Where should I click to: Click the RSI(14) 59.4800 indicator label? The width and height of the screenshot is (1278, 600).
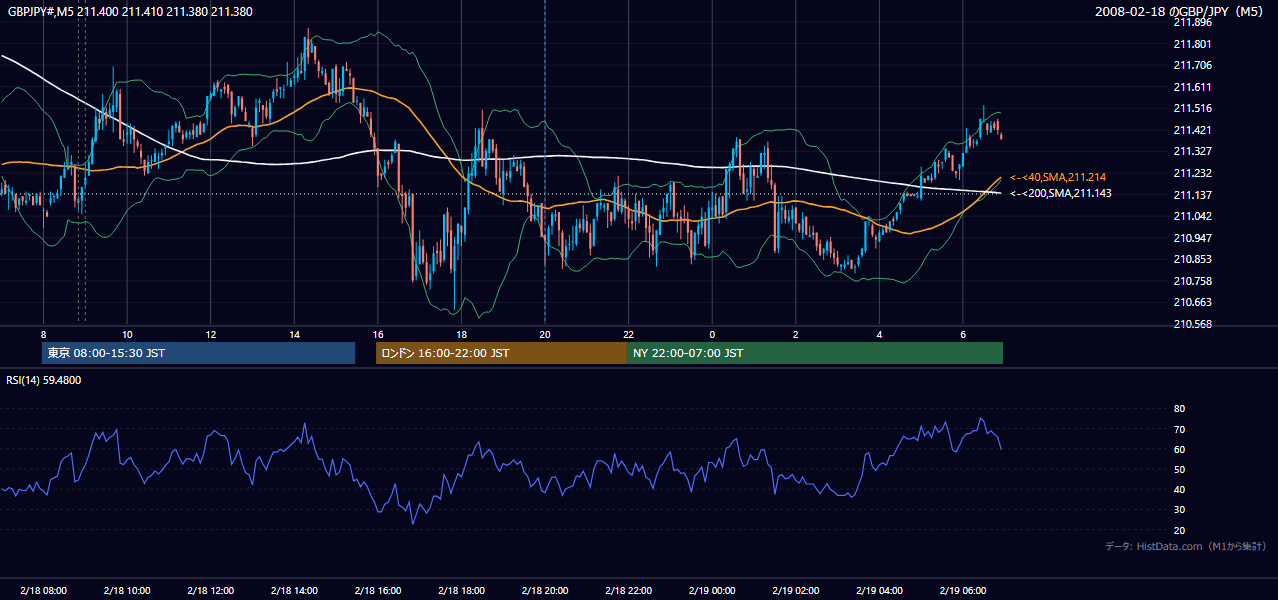point(44,380)
